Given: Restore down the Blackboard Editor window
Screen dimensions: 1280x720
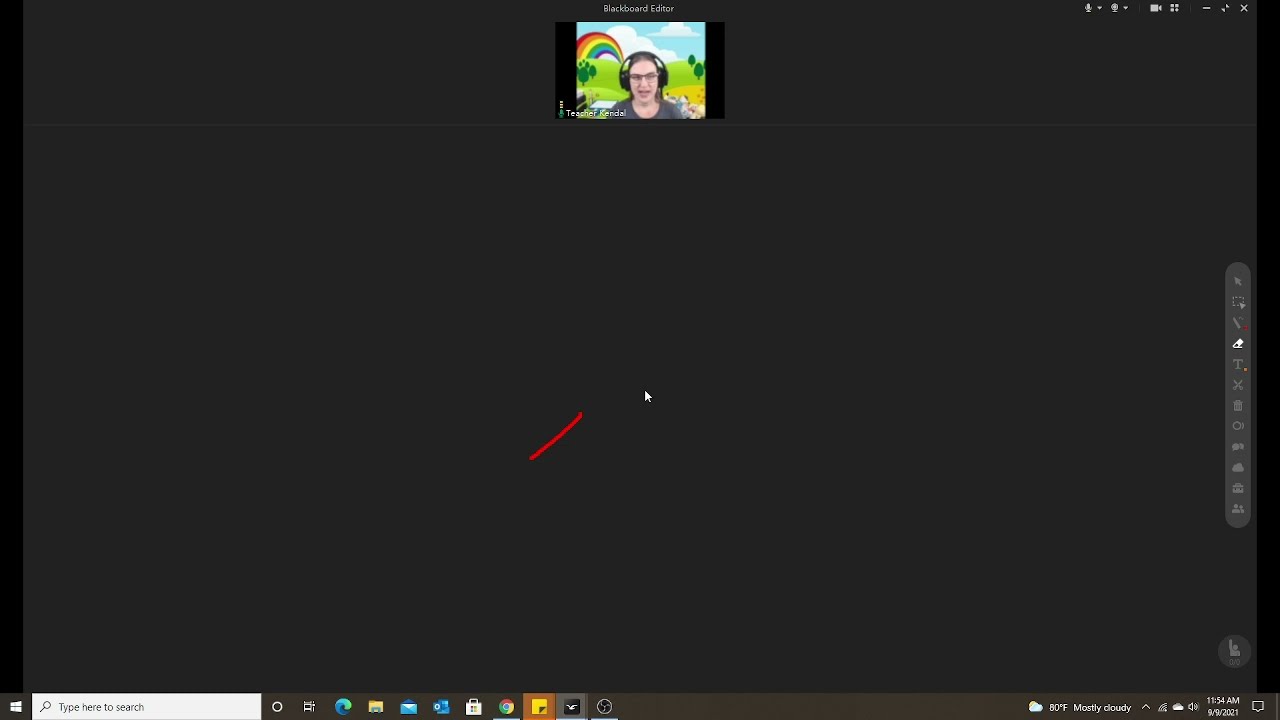Looking at the screenshot, I should coord(1225,8).
